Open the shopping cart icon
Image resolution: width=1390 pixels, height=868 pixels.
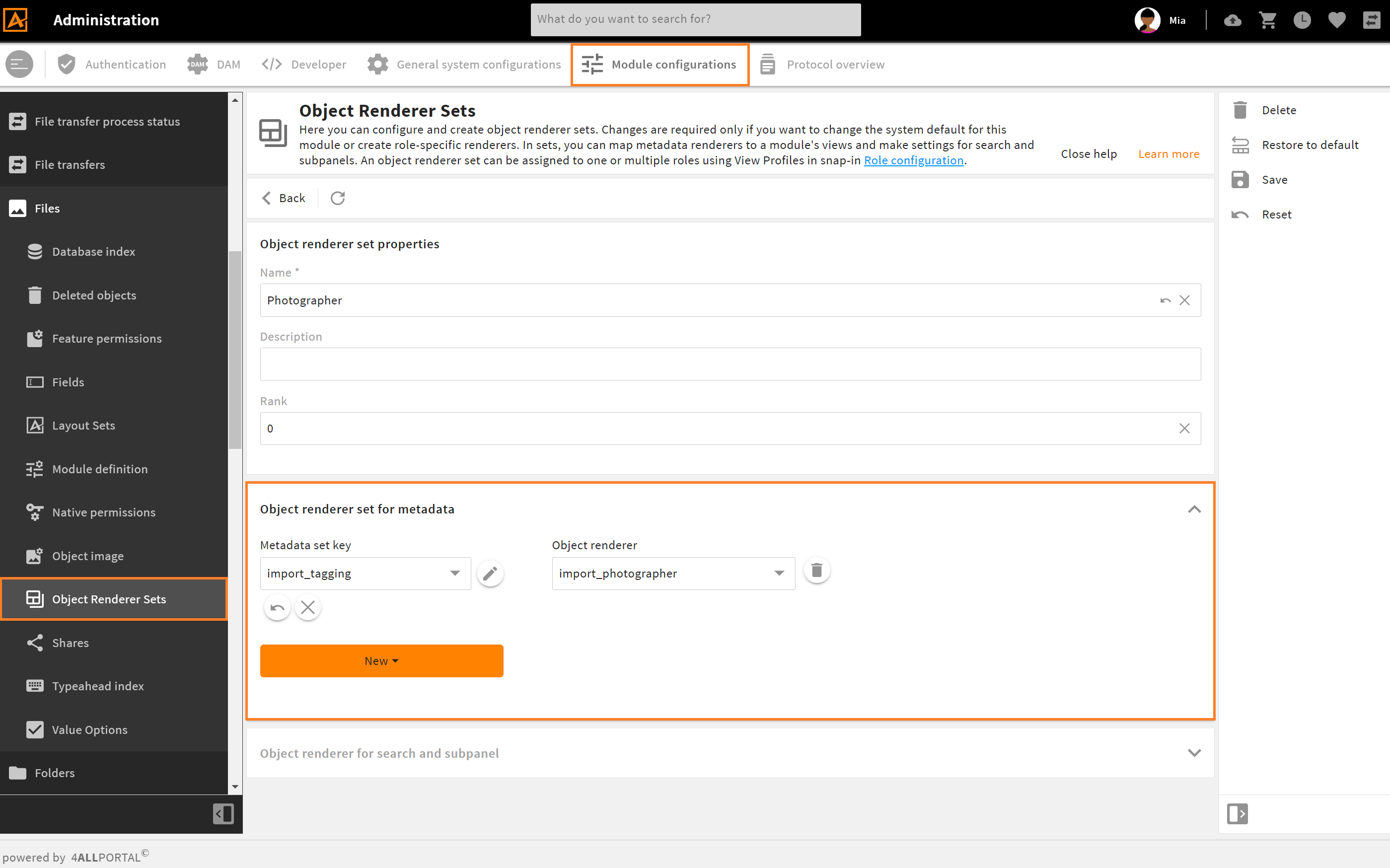[x=1267, y=20]
